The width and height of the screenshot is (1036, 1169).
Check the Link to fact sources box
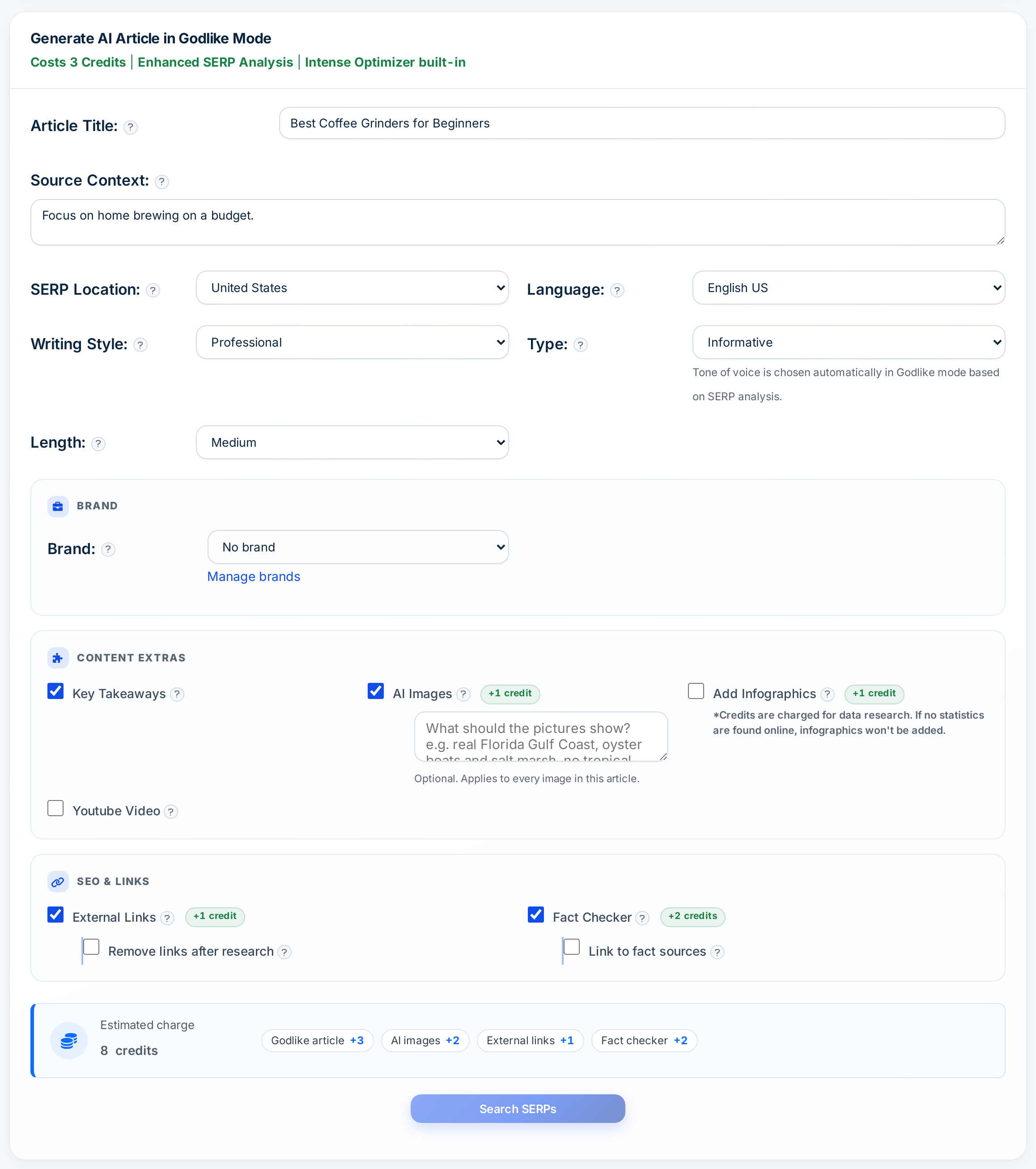(x=572, y=947)
